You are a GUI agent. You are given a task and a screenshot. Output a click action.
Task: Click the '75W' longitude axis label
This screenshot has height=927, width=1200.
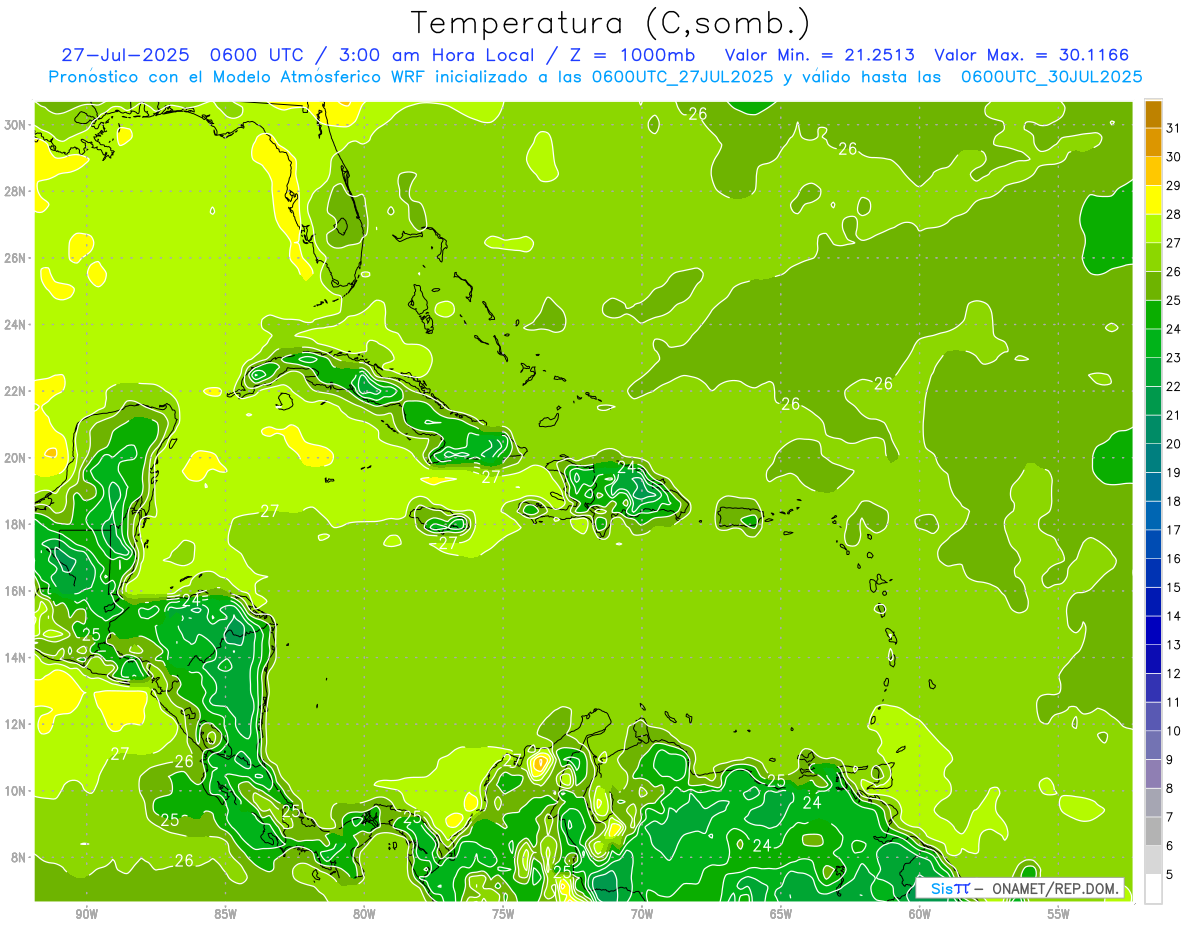click(503, 914)
